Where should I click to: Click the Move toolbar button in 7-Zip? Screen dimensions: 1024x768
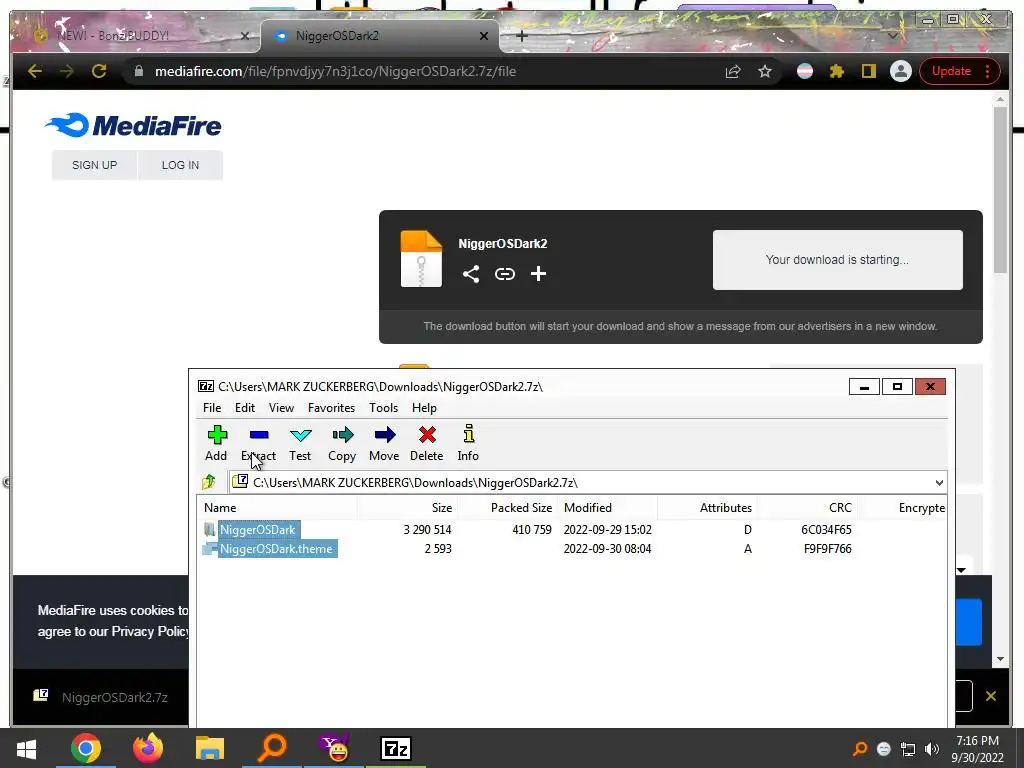pos(384,443)
